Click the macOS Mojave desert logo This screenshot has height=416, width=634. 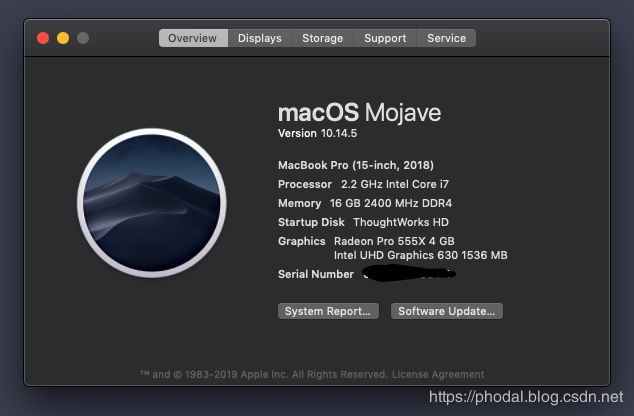[x=152, y=203]
